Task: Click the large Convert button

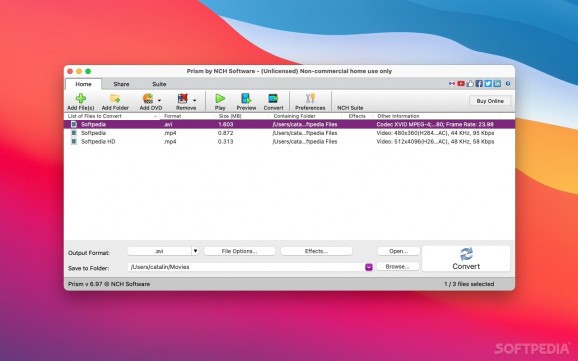Action: coord(466,258)
